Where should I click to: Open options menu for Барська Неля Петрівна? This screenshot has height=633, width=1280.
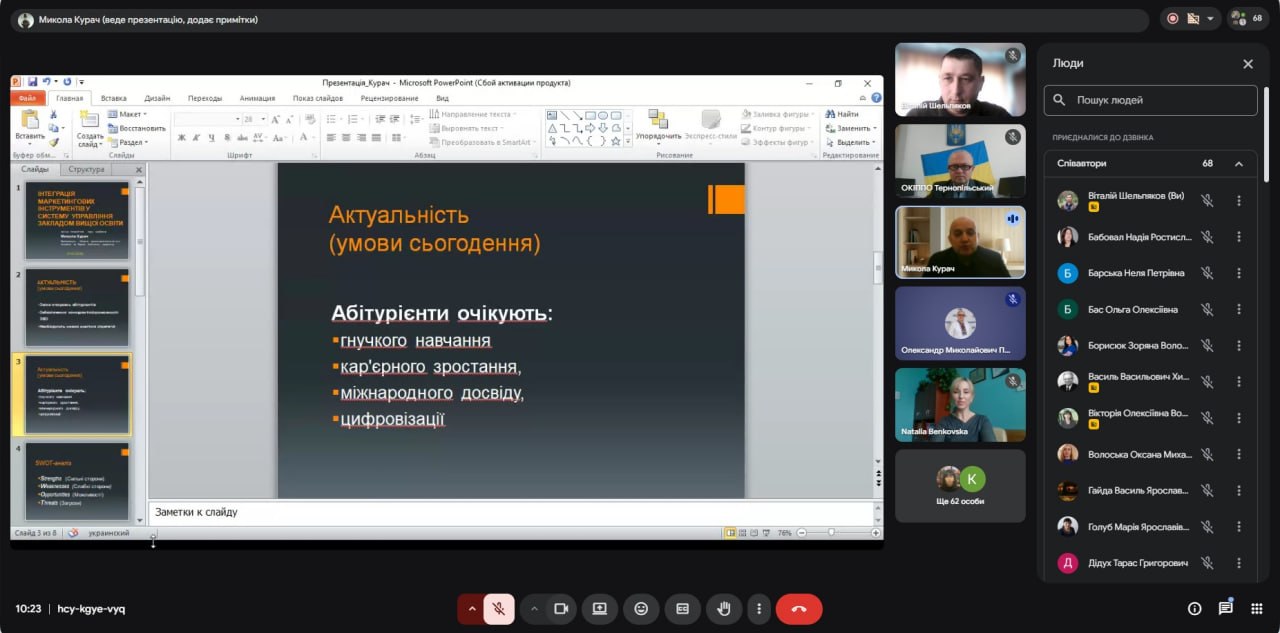1239,273
